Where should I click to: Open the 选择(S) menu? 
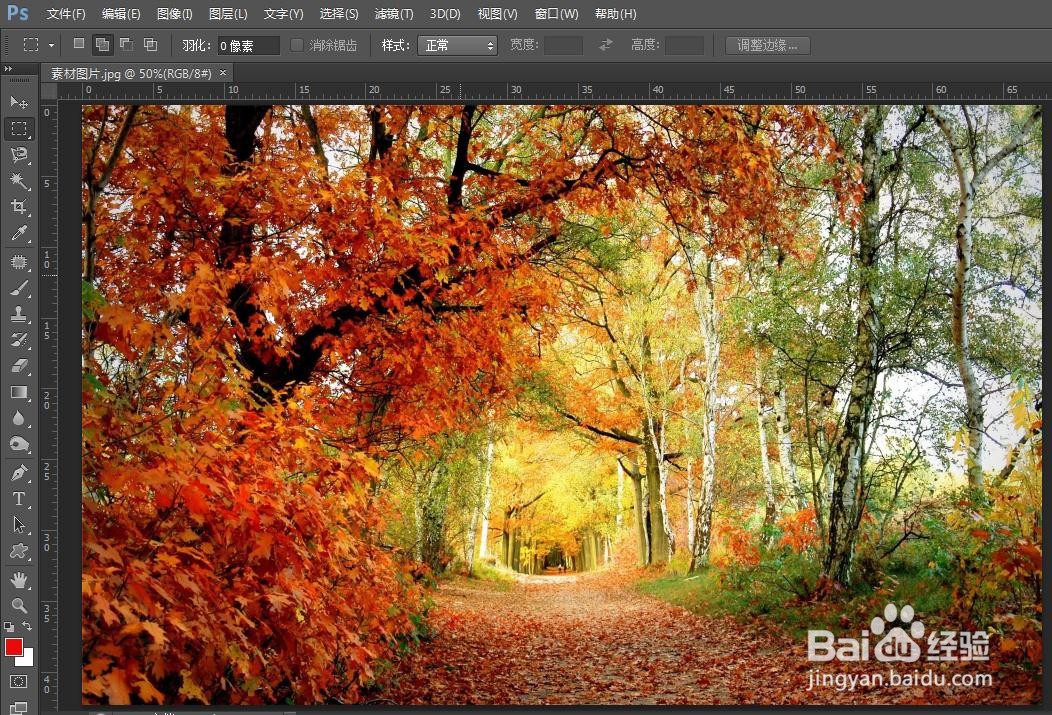coord(339,13)
